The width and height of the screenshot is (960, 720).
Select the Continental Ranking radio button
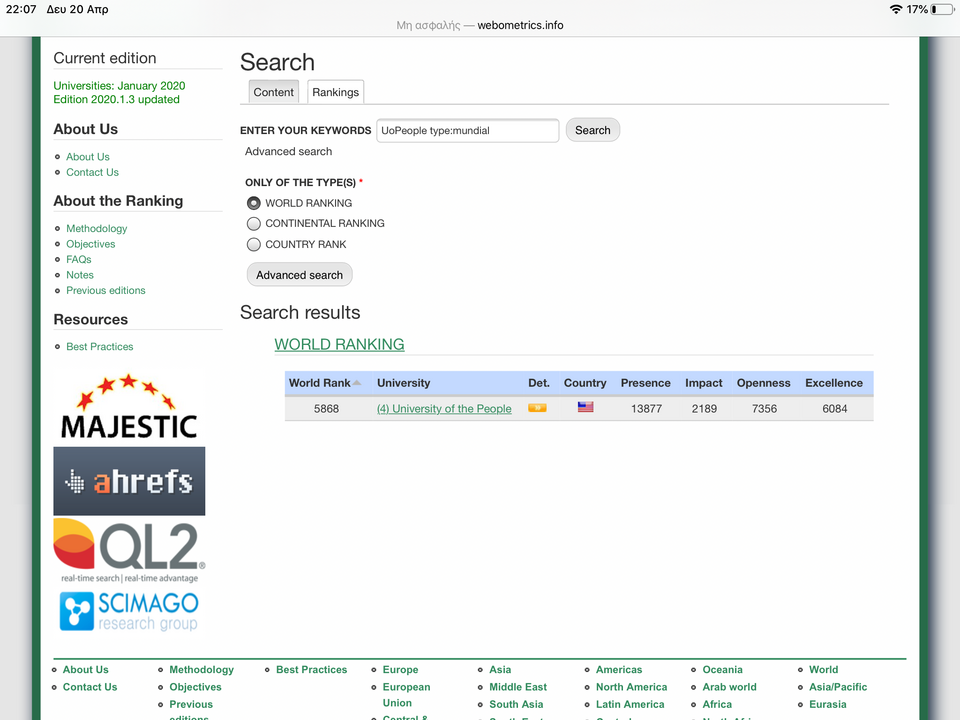tap(253, 223)
